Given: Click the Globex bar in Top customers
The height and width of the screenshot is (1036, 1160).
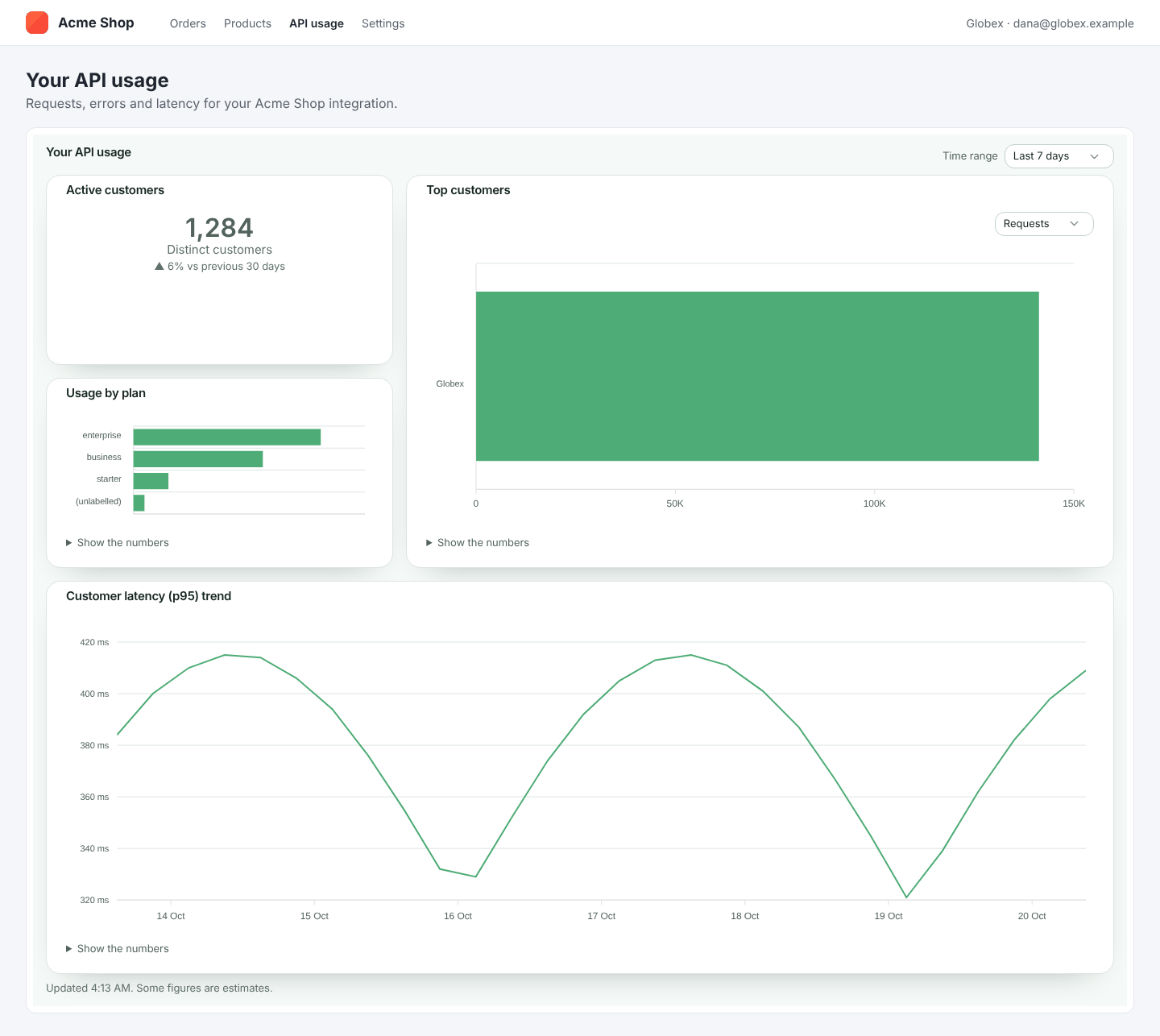Looking at the screenshot, I should (757, 376).
